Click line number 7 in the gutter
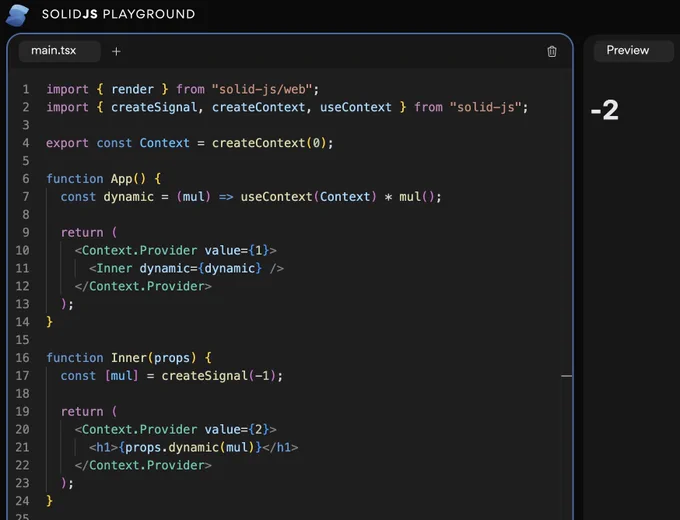680x520 pixels. click(26, 197)
